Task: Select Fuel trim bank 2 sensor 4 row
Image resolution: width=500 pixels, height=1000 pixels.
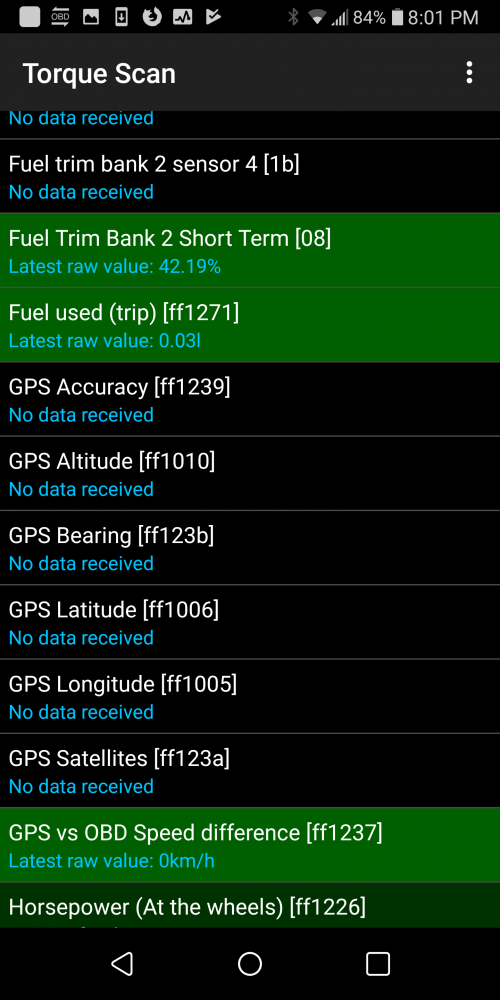Action: pyautogui.click(x=250, y=177)
